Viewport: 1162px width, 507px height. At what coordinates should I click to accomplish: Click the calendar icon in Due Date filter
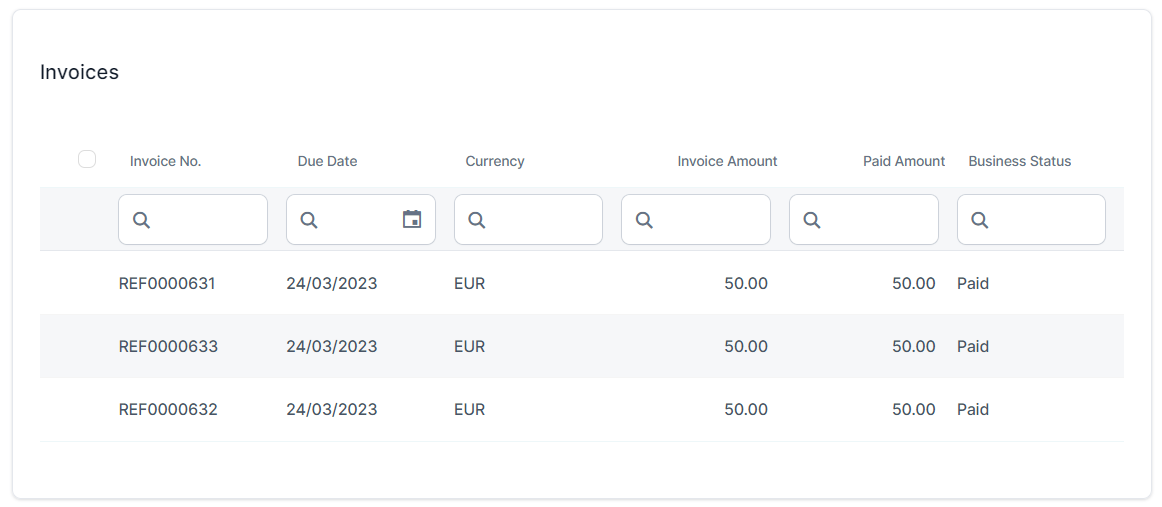tap(412, 219)
